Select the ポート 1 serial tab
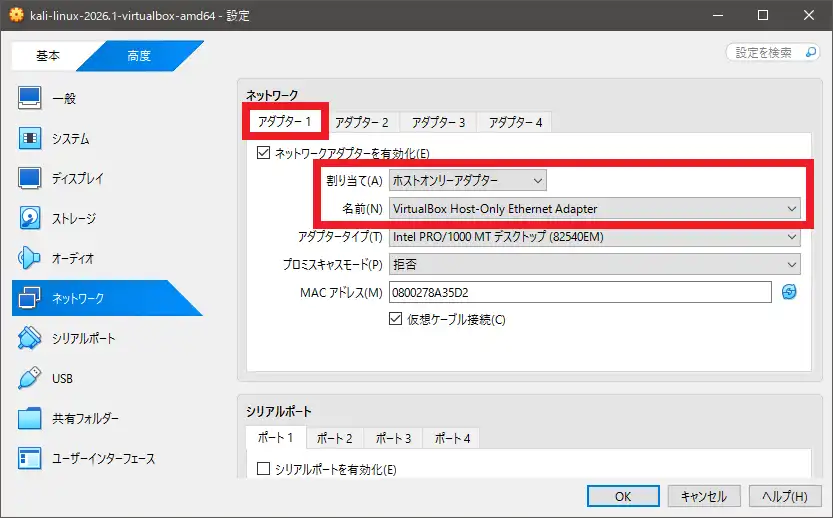Viewport: 833px width, 518px height. [x=276, y=437]
